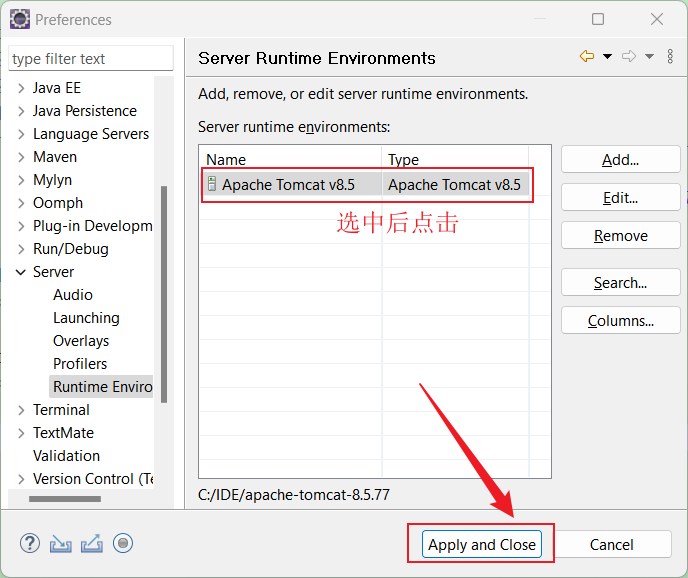Viewport: 688px width, 578px height.
Task: Expand the Maven tree node
Action: coord(21,157)
